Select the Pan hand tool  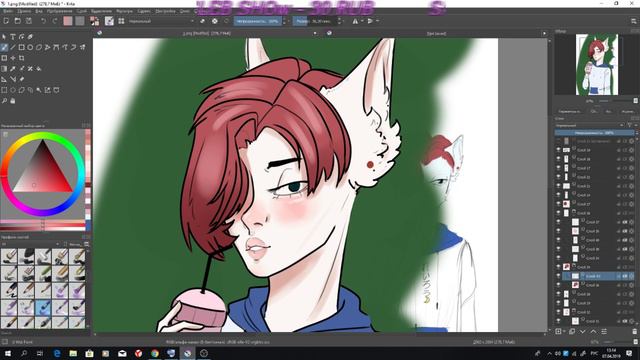coord(13,100)
